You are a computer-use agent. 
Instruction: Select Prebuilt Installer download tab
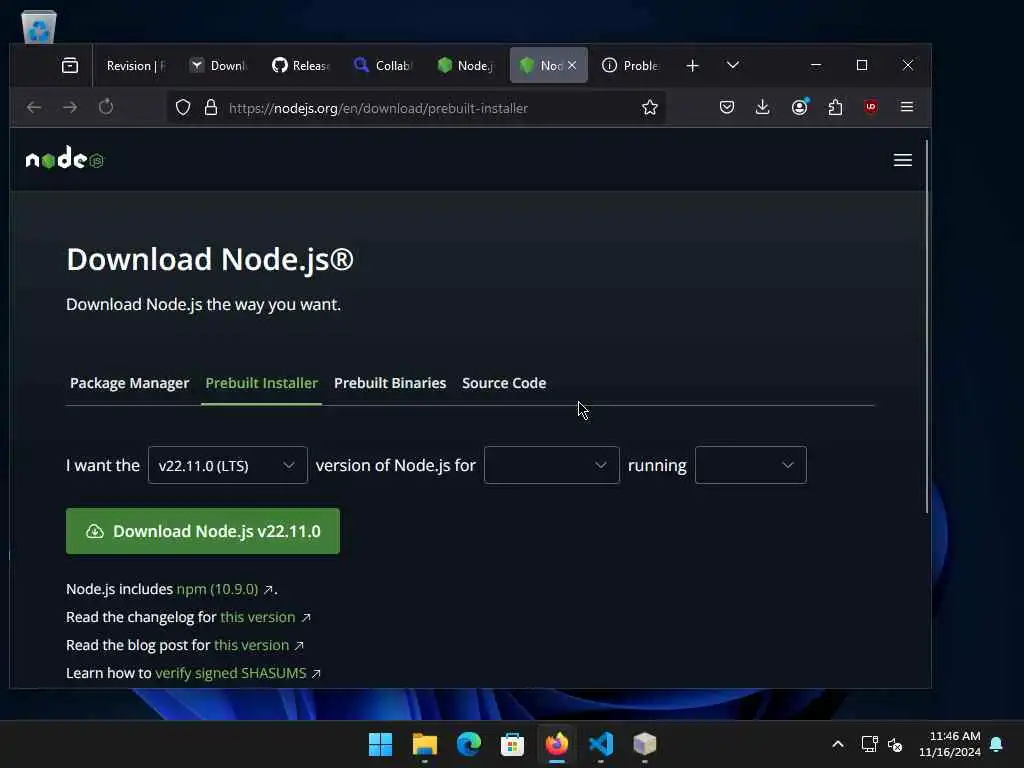tap(261, 383)
